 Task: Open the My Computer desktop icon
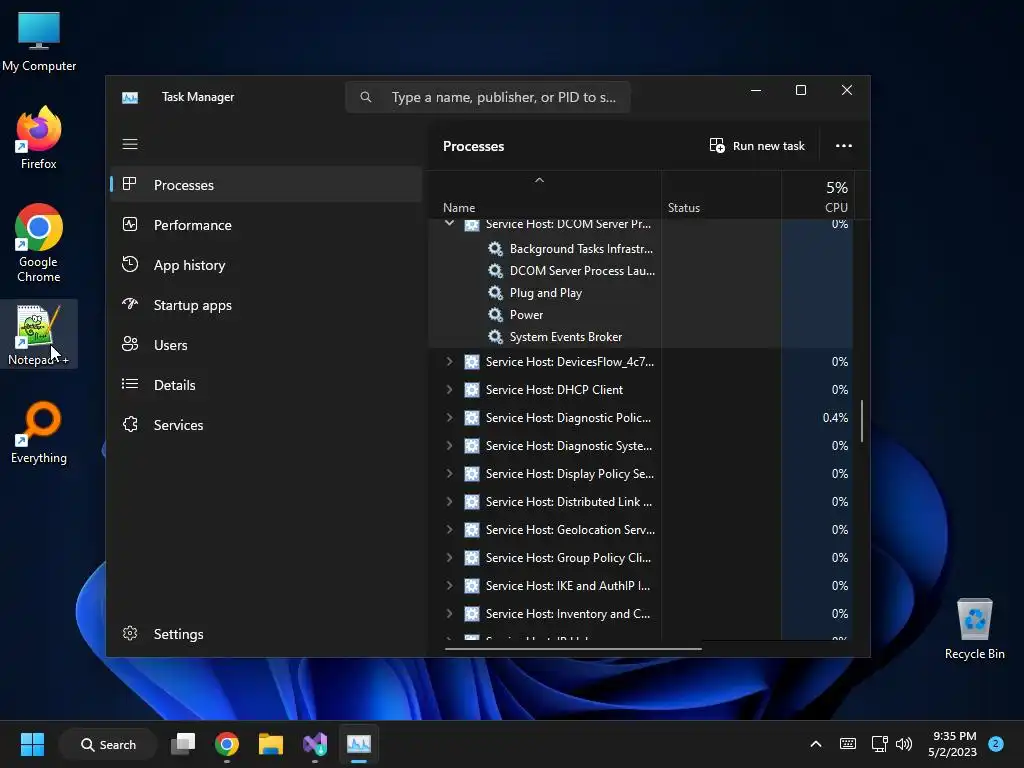[39, 41]
